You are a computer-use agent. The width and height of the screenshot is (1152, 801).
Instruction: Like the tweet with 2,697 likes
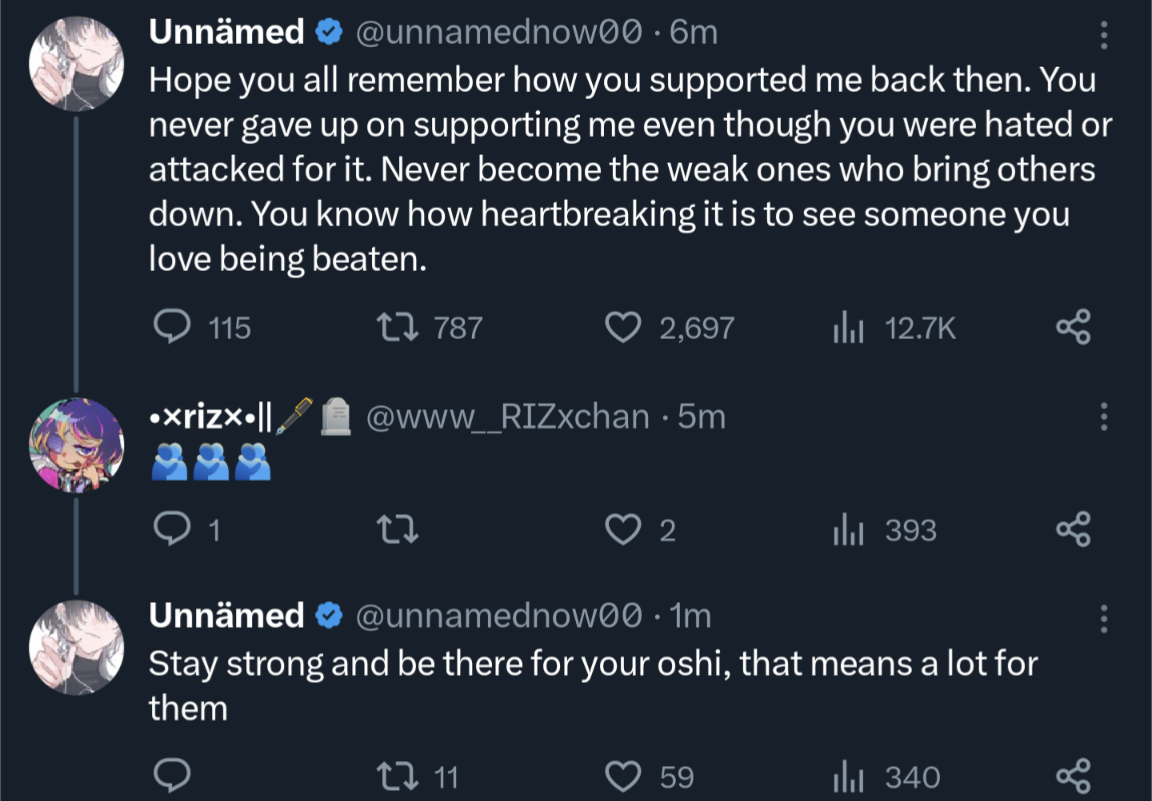[x=624, y=327]
